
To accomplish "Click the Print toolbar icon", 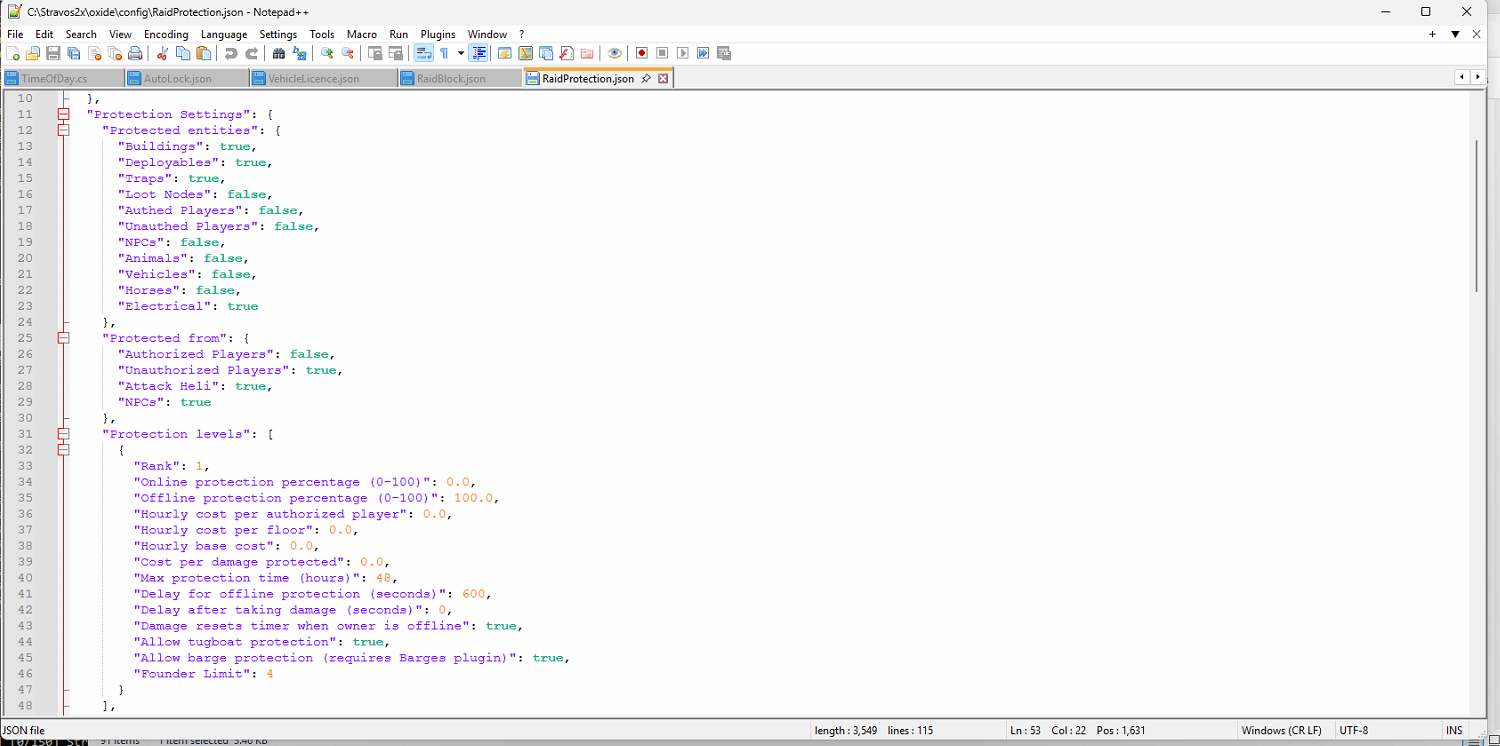I will pos(135,53).
